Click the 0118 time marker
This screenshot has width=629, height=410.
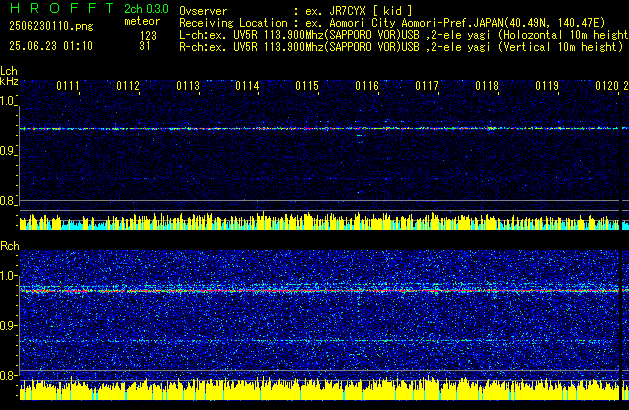pos(487,86)
